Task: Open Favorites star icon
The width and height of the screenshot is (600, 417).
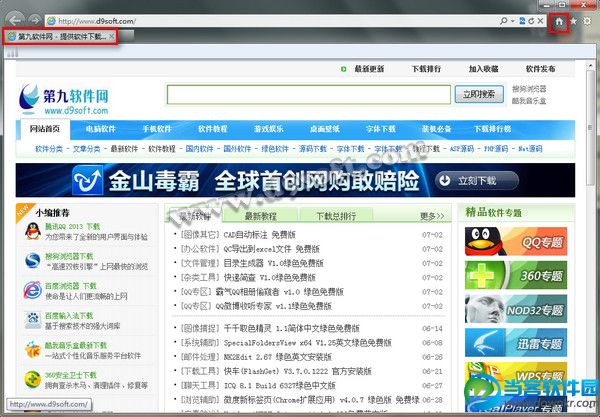Action: [573, 21]
